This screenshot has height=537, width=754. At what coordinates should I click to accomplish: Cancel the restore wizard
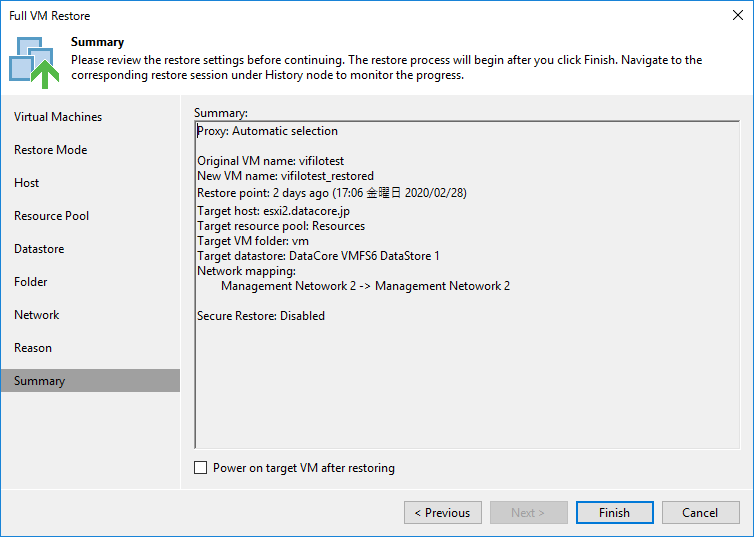700,512
